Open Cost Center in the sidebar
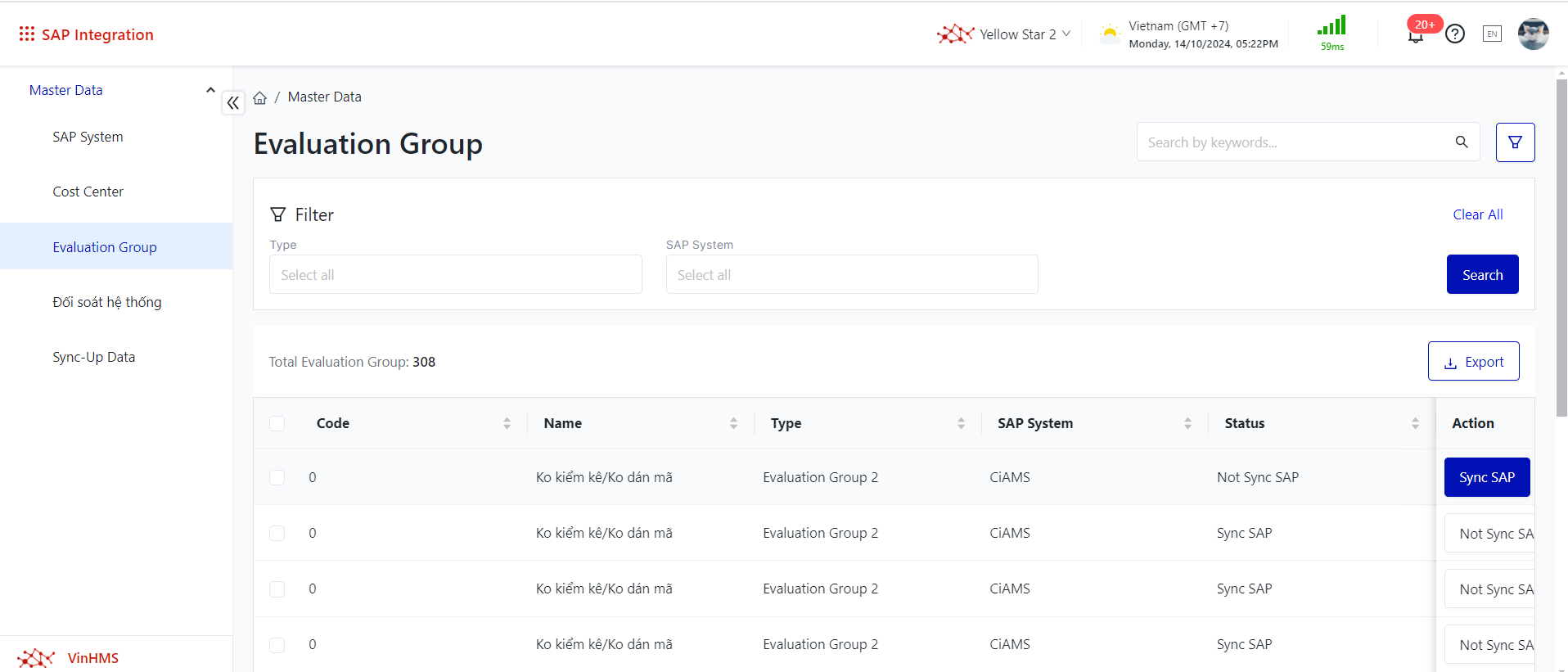 88,192
